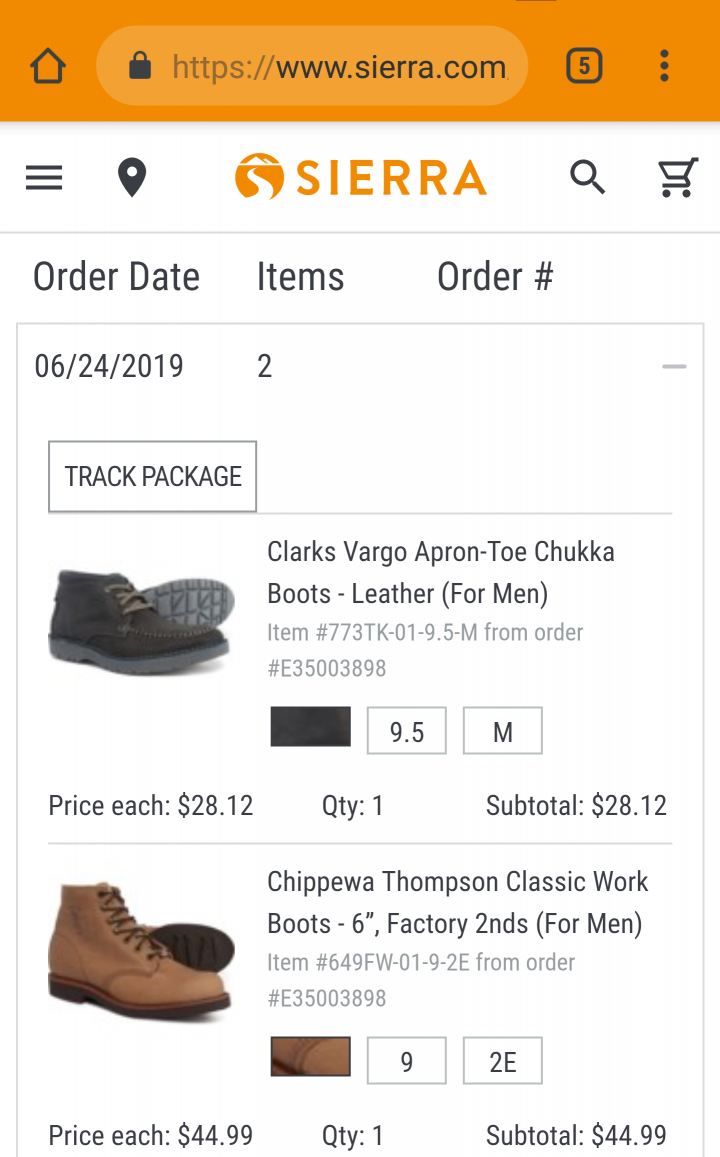Tap the padlock icon in address bar
The image size is (720, 1157).
click(140, 66)
